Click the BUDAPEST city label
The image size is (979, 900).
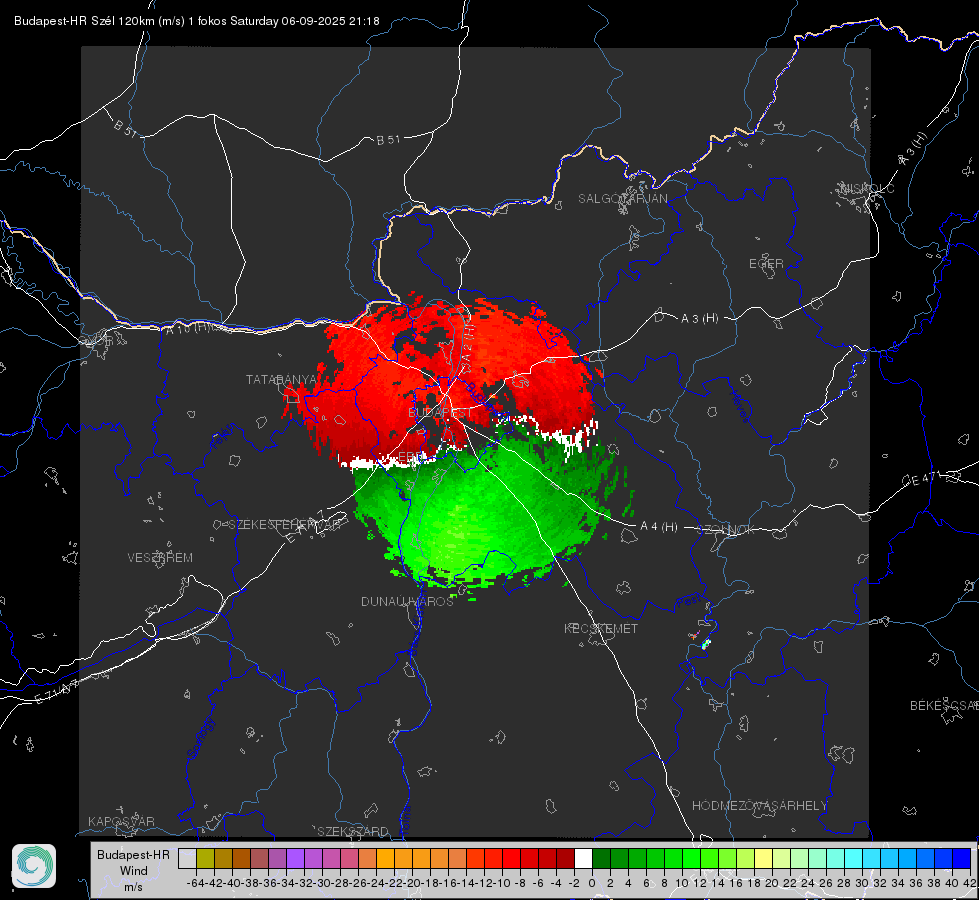coord(440,413)
